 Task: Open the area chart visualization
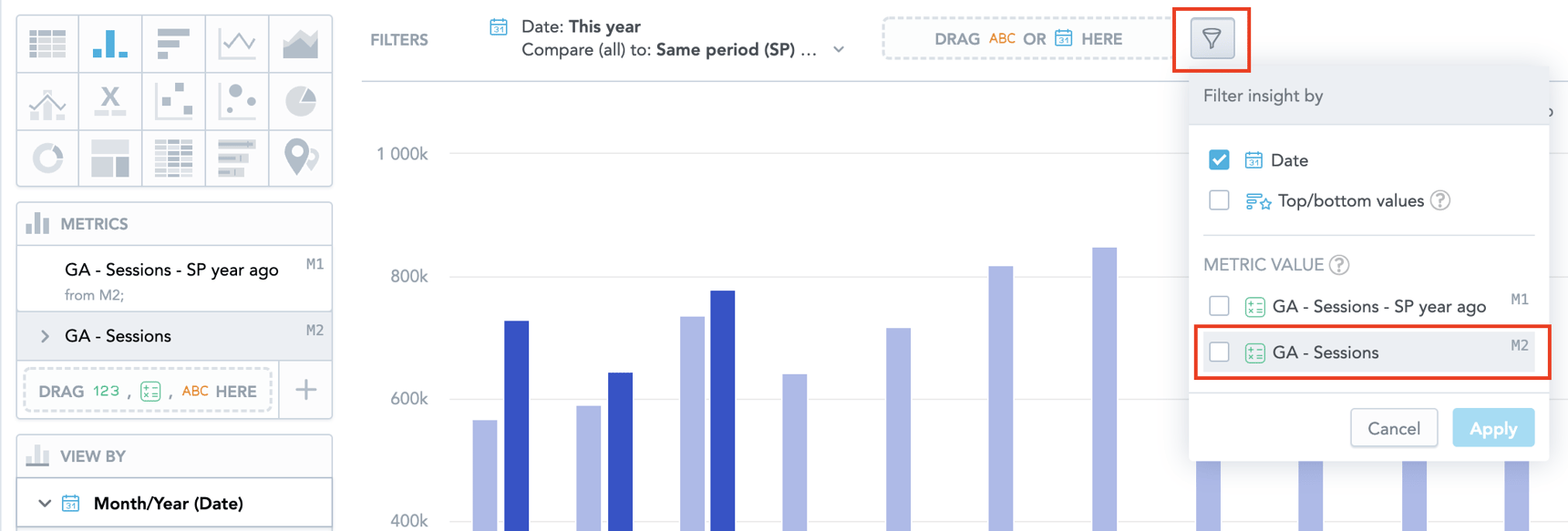[300, 43]
